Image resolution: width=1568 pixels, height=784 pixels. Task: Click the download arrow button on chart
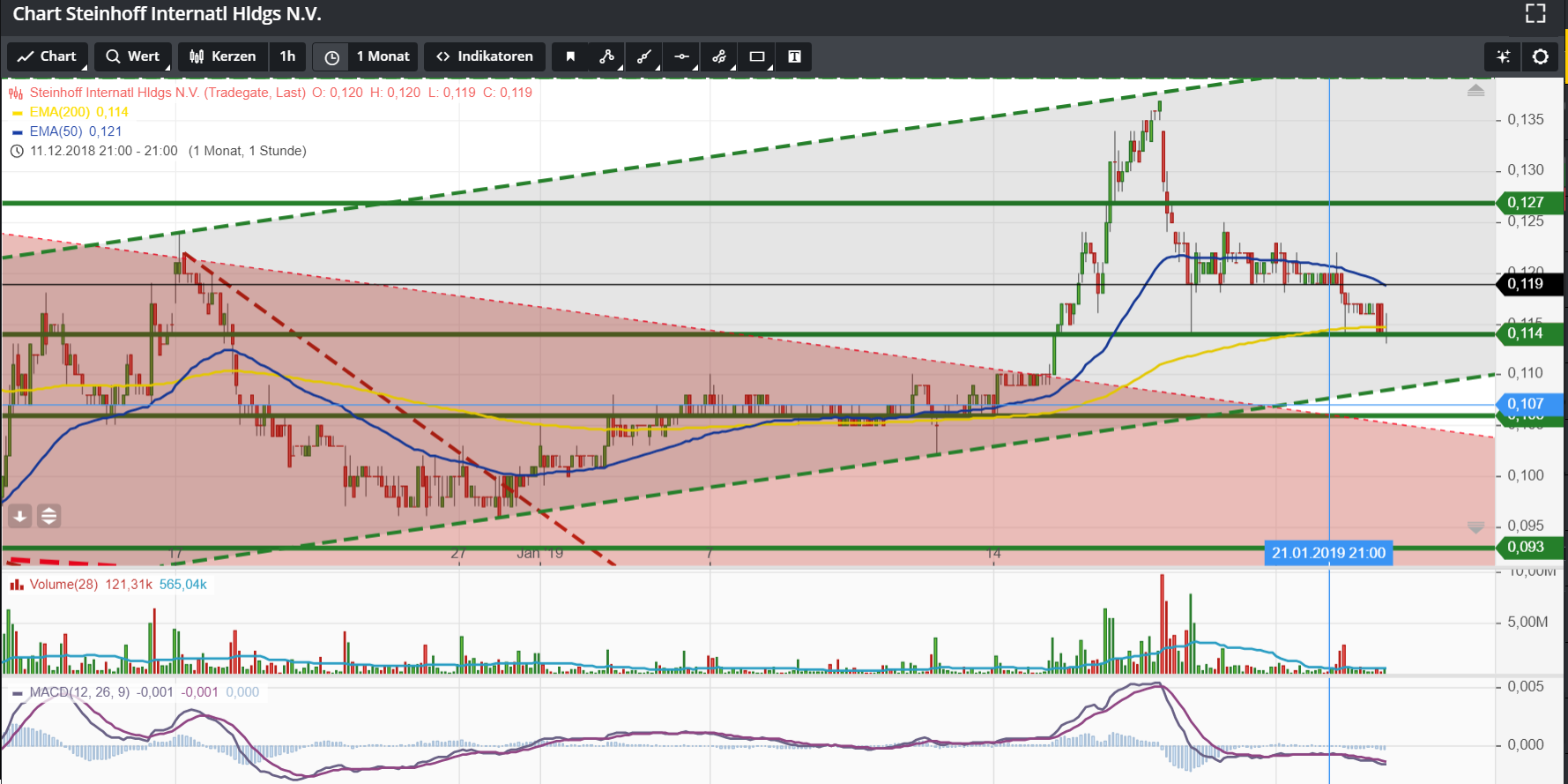[x=19, y=516]
